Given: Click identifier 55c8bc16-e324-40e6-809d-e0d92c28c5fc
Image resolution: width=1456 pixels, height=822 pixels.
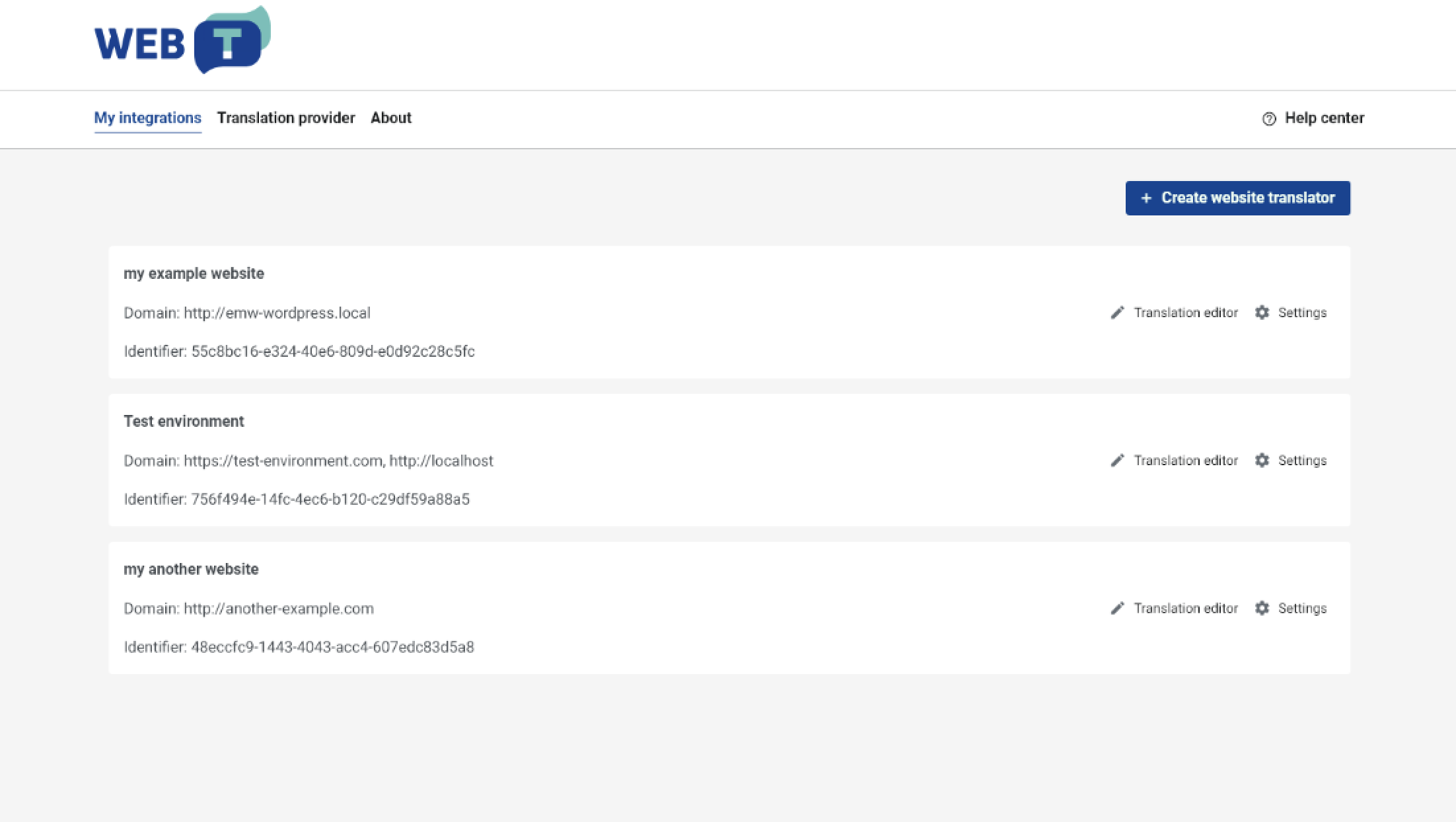Looking at the screenshot, I should click(x=299, y=352).
